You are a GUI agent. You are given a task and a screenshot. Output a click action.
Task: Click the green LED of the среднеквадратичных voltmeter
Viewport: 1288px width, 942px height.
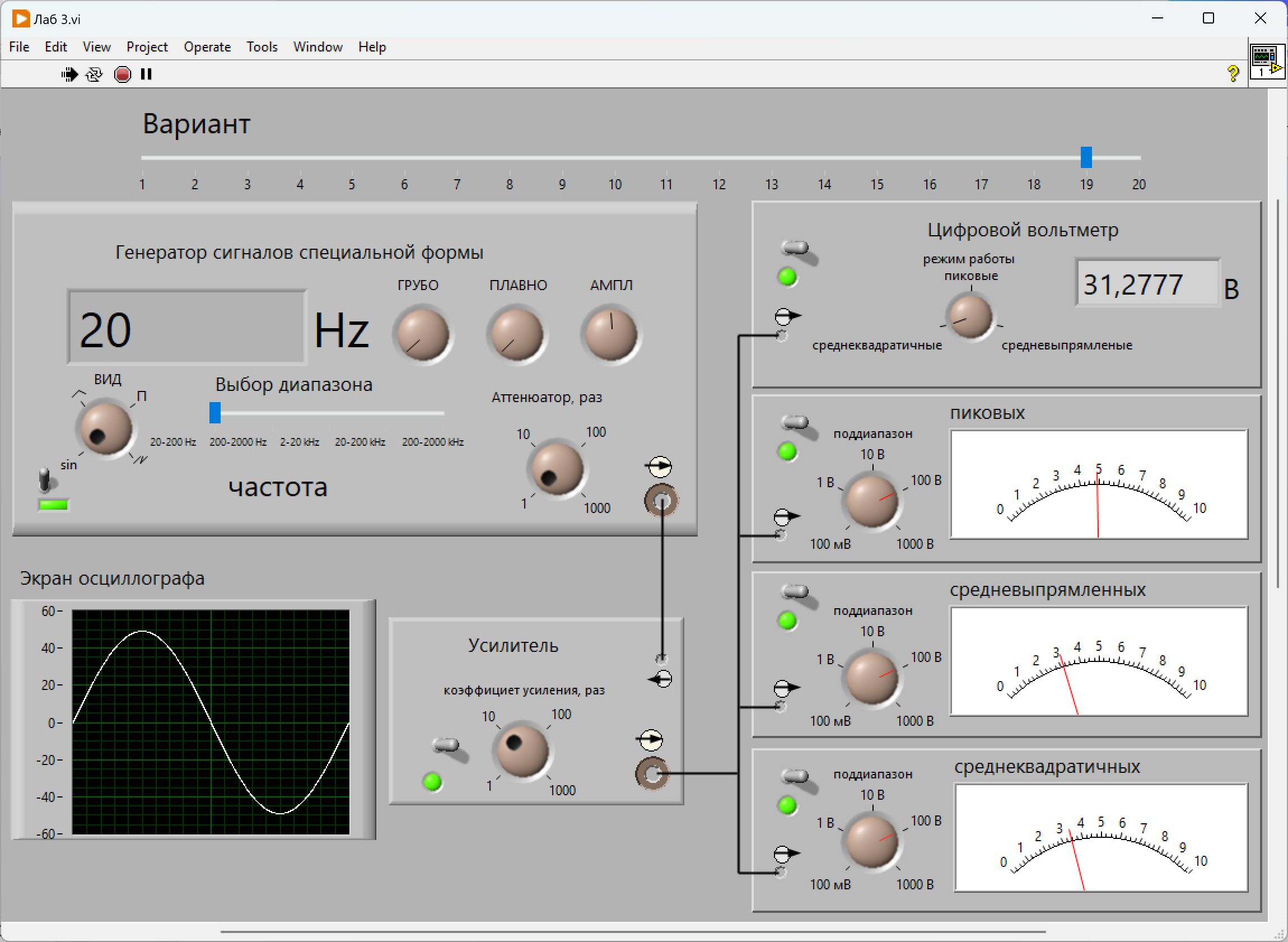(787, 805)
